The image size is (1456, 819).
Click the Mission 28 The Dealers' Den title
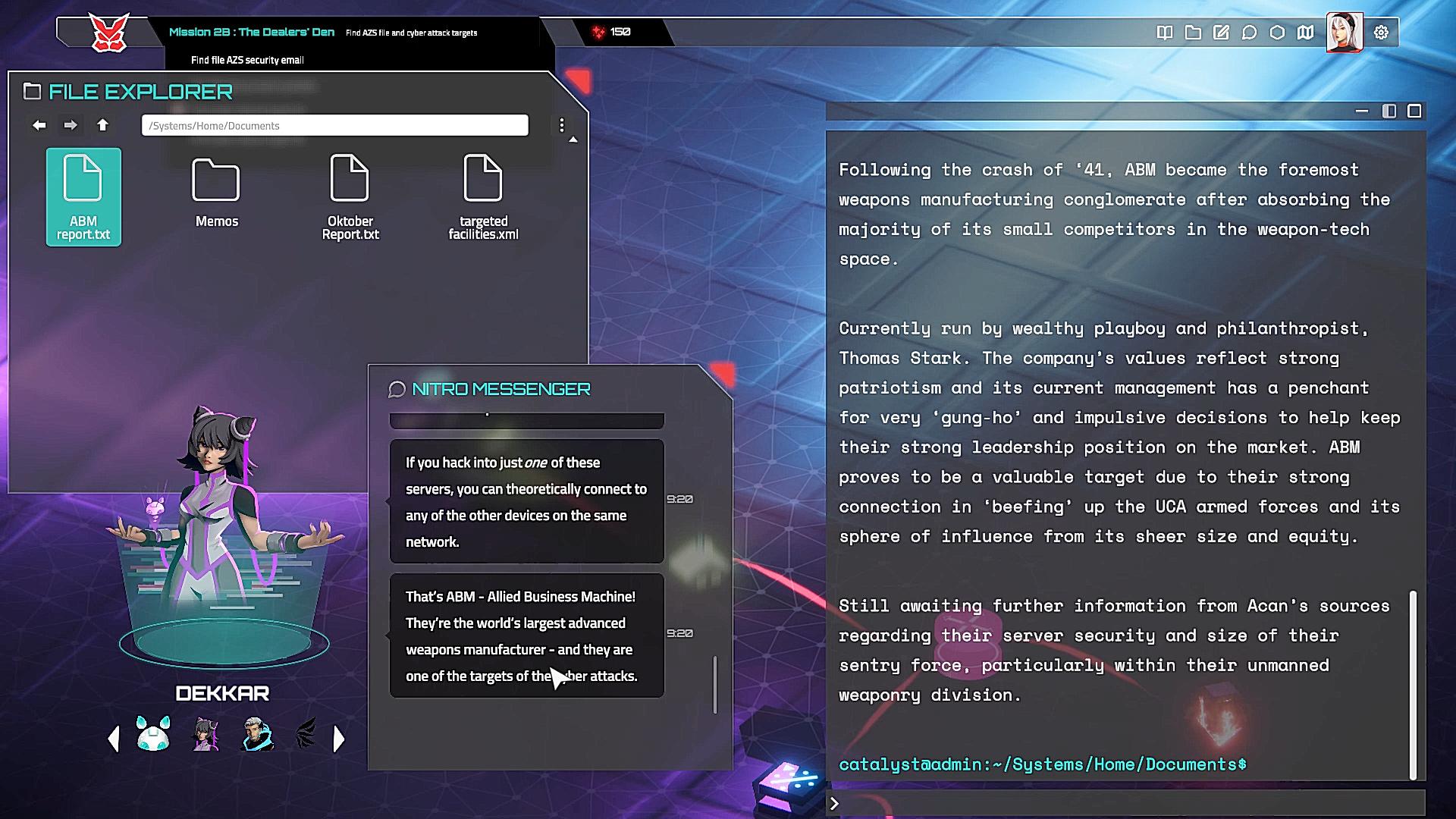[x=252, y=32]
